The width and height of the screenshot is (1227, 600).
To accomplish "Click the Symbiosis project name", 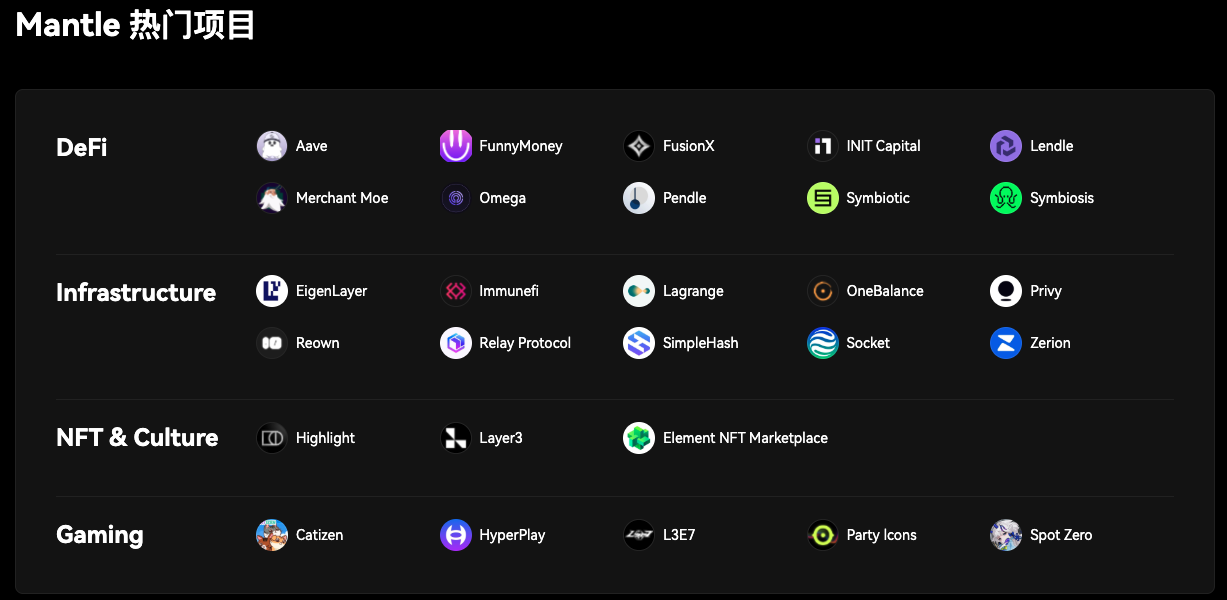I will [1061, 198].
